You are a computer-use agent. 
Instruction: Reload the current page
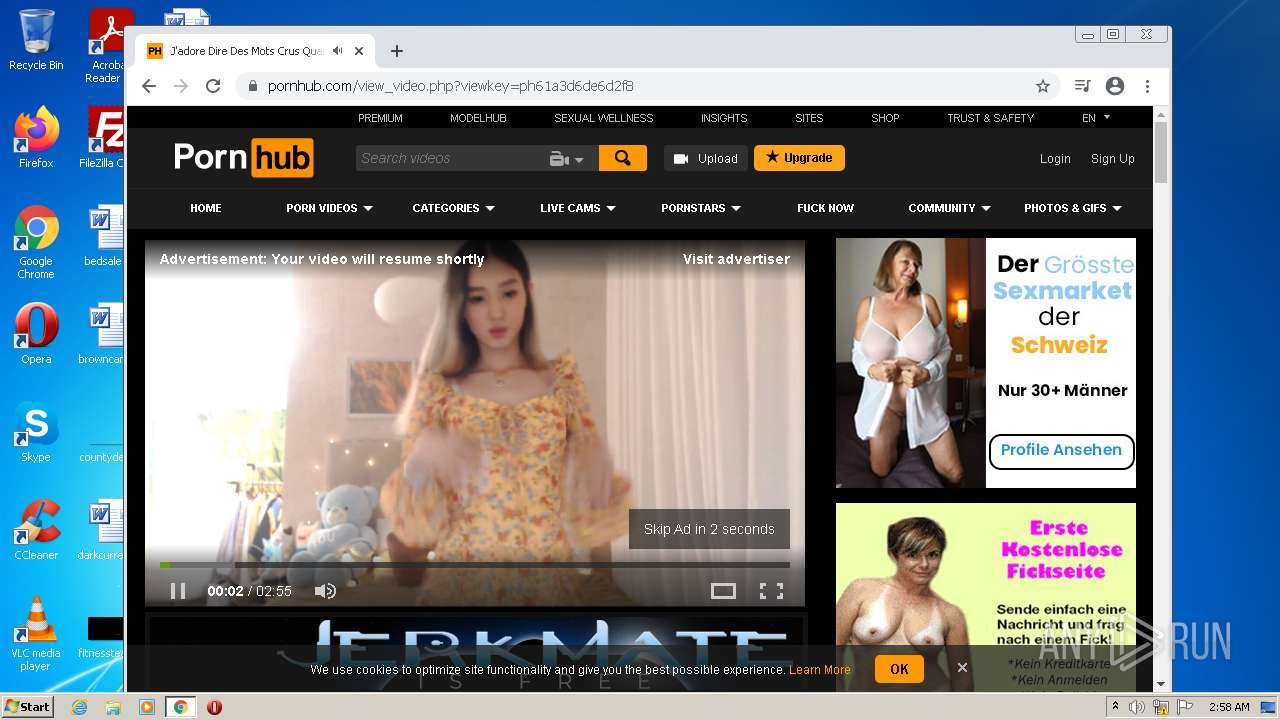pos(213,86)
